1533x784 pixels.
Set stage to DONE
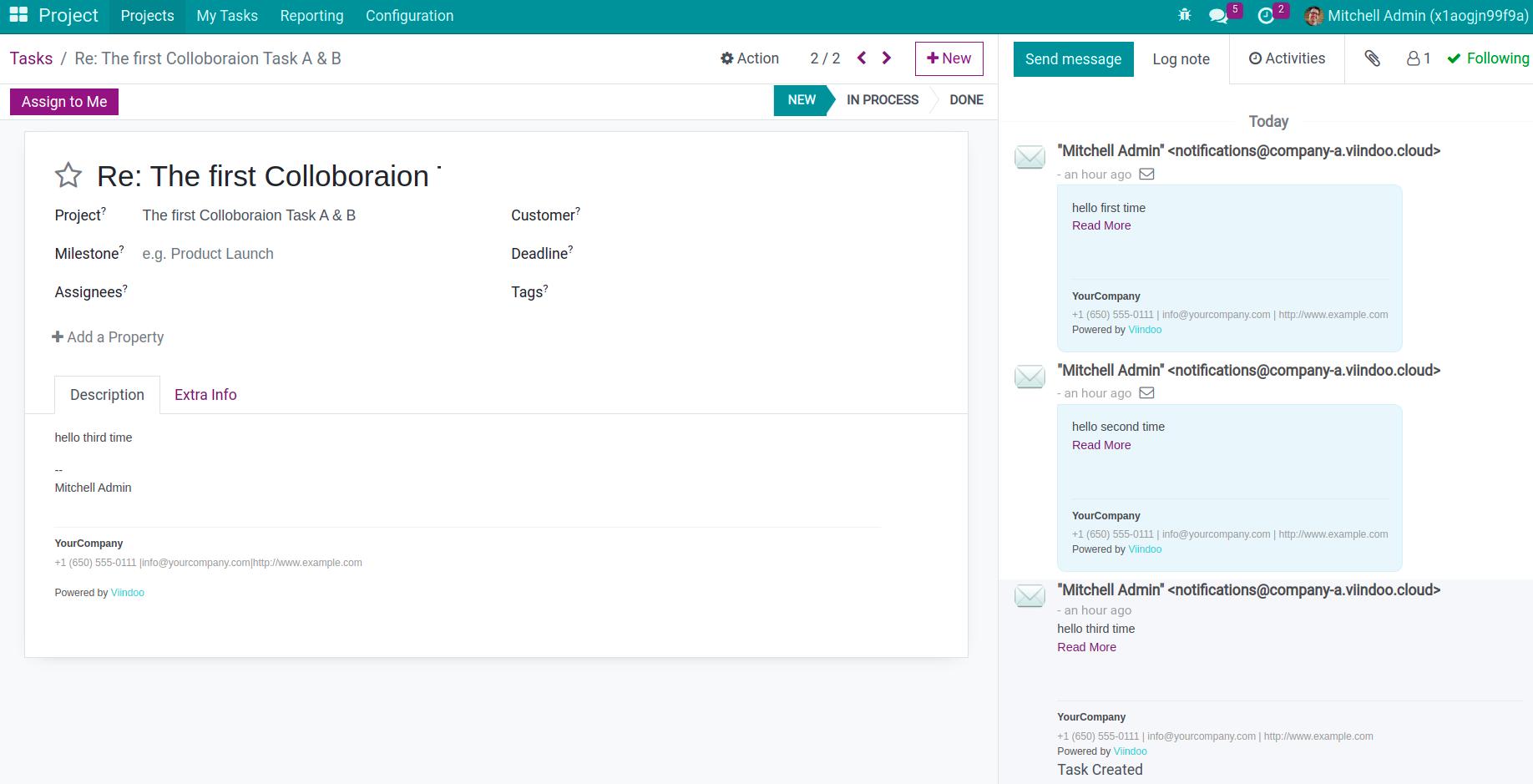(x=966, y=100)
